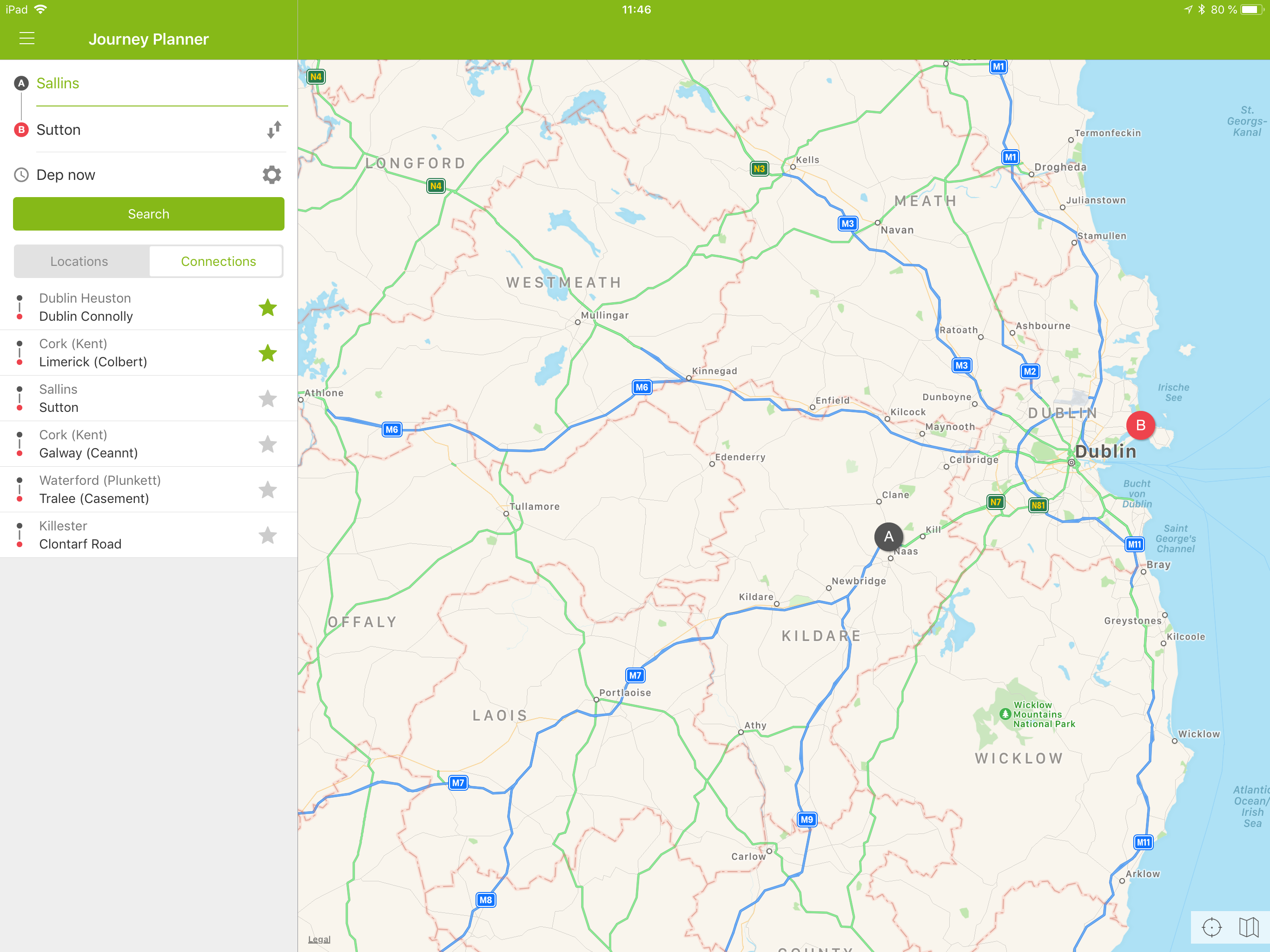The image size is (1270, 952).
Task: Favourite the Sallins to Sutton connection star
Action: (268, 398)
